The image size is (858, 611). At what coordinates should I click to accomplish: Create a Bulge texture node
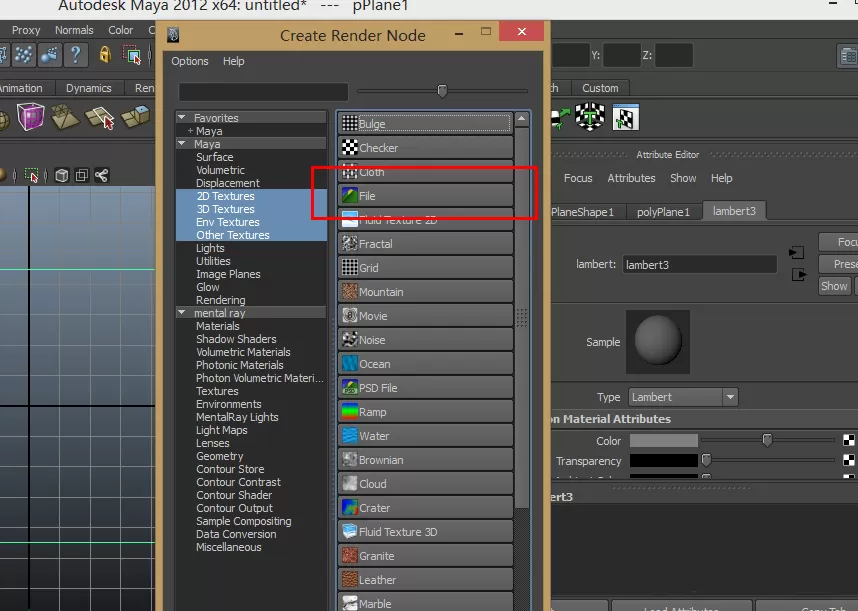point(426,124)
